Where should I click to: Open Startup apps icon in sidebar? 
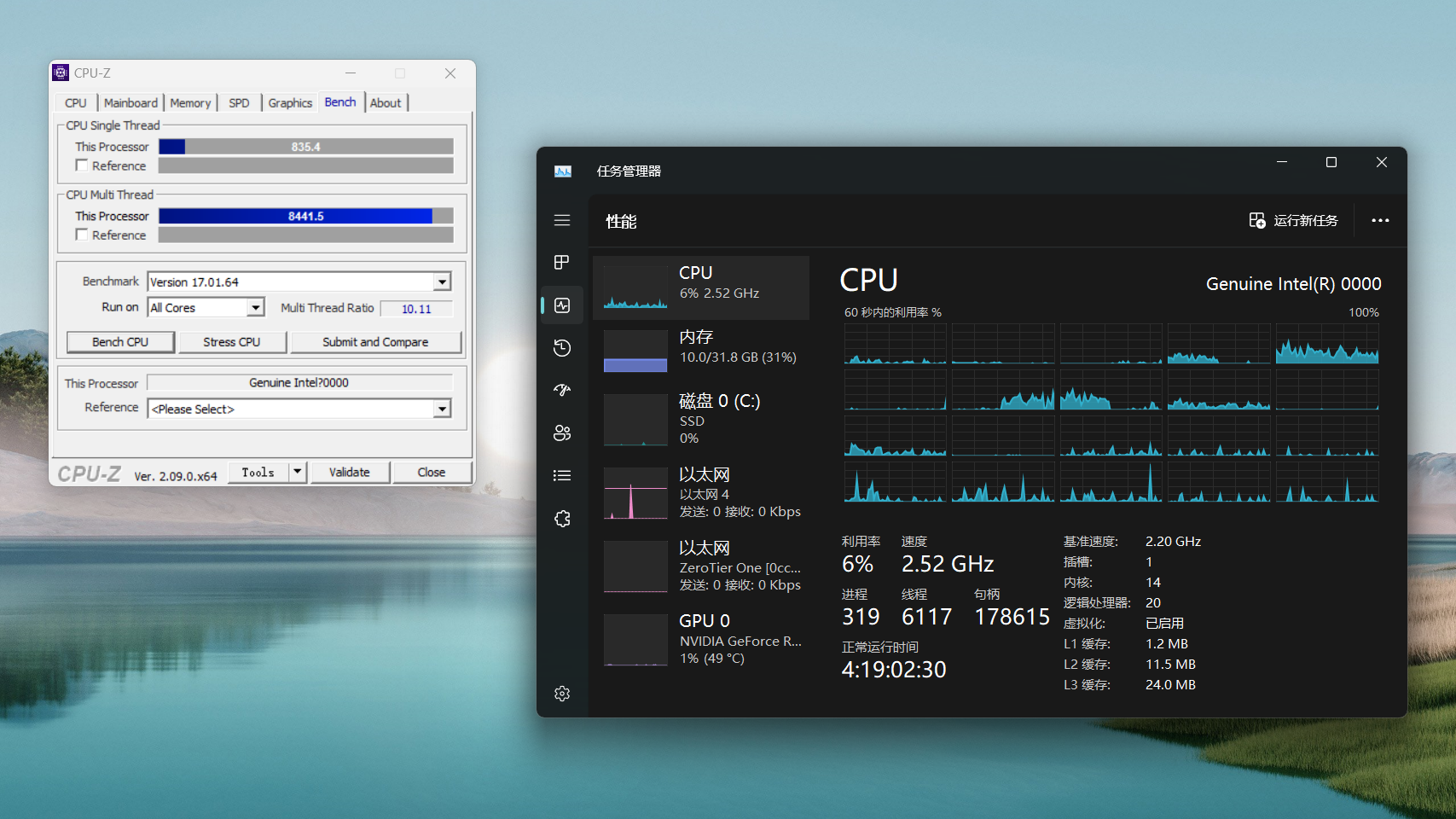[561, 390]
